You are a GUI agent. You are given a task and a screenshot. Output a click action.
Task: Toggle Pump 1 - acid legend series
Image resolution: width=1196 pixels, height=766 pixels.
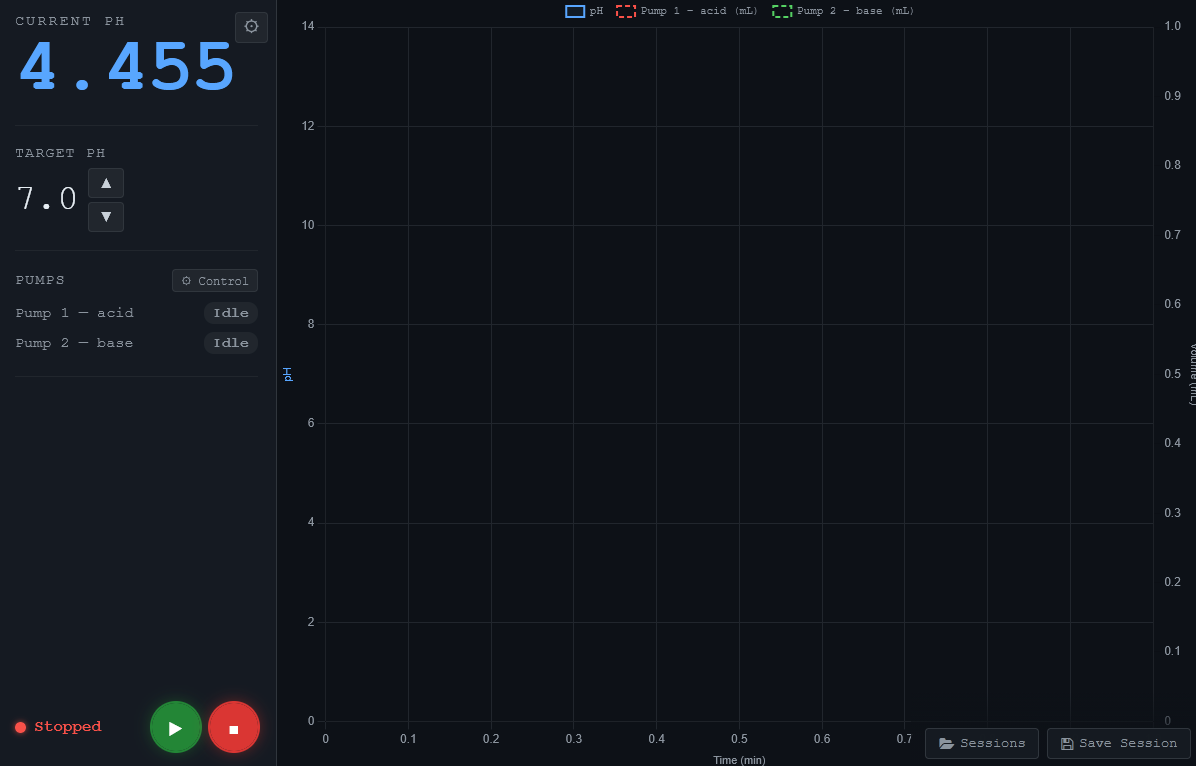686,11
